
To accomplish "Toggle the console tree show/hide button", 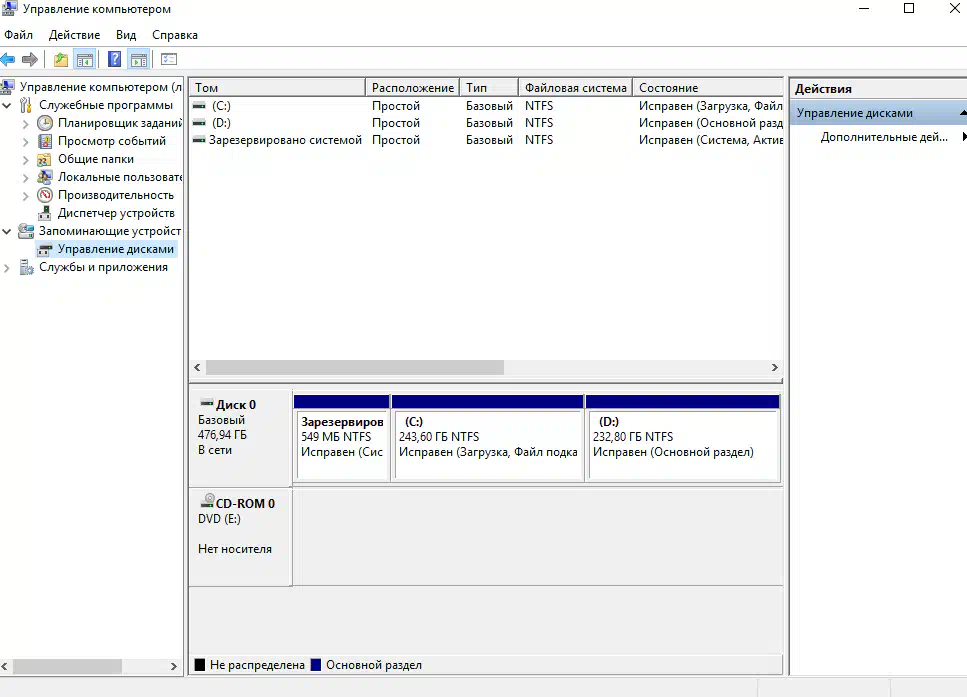I will [85, 60].
